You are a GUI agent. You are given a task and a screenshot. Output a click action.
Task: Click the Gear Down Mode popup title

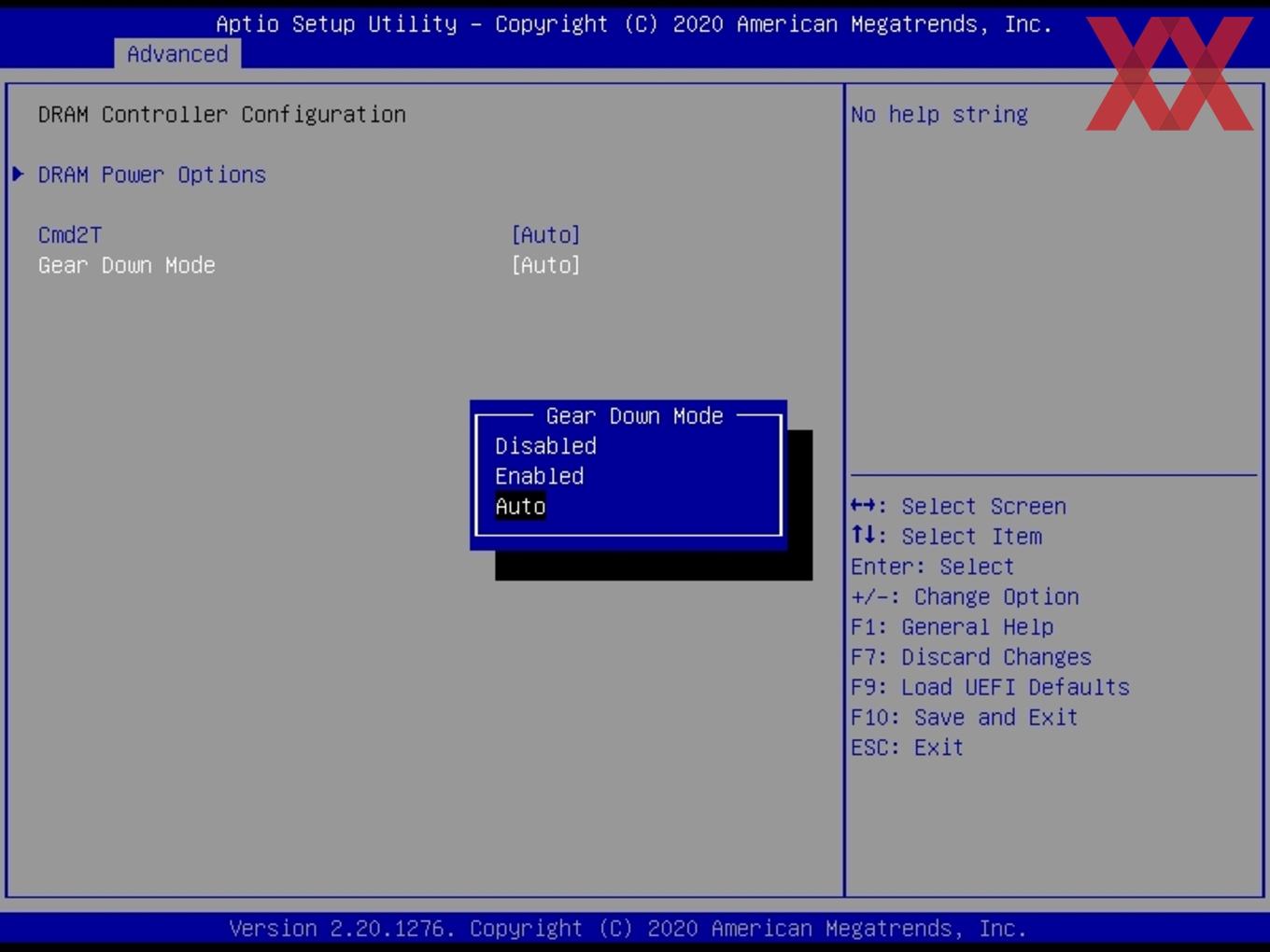pyautogui.click(x=634, y=416)
